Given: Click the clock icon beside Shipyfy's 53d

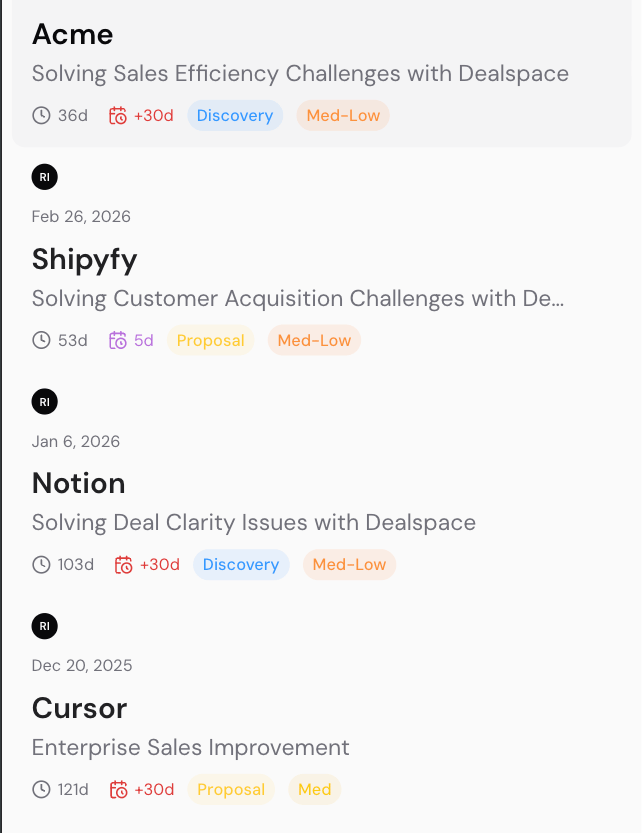Looking at the screenshot, I should tap(41, 341).
